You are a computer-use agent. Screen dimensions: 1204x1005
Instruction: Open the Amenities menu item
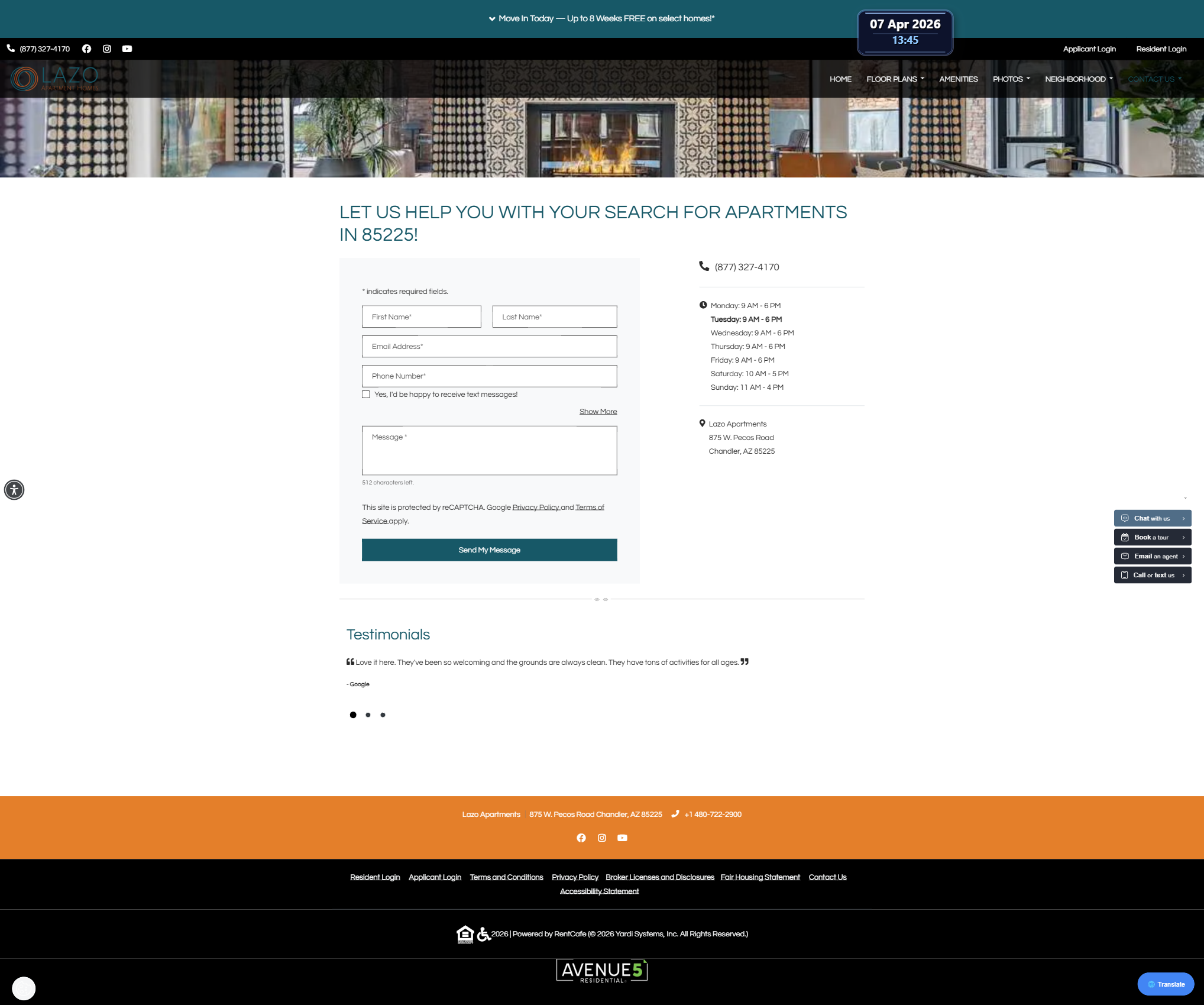958,79
